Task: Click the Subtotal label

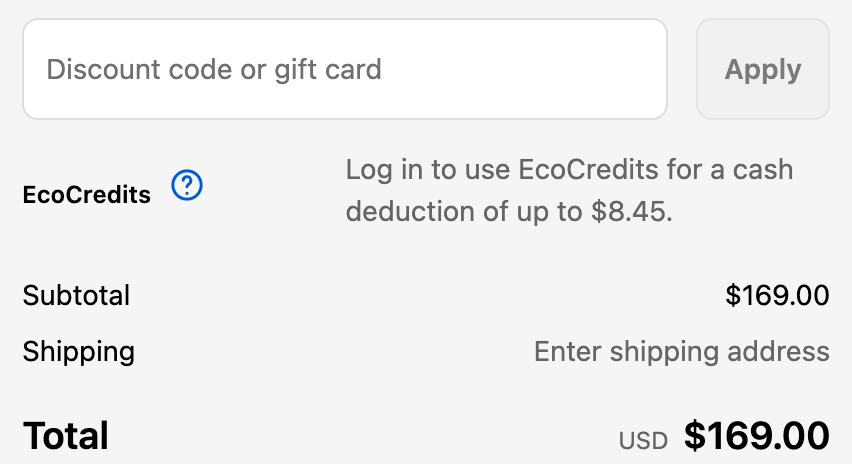Action: point(76,296)
